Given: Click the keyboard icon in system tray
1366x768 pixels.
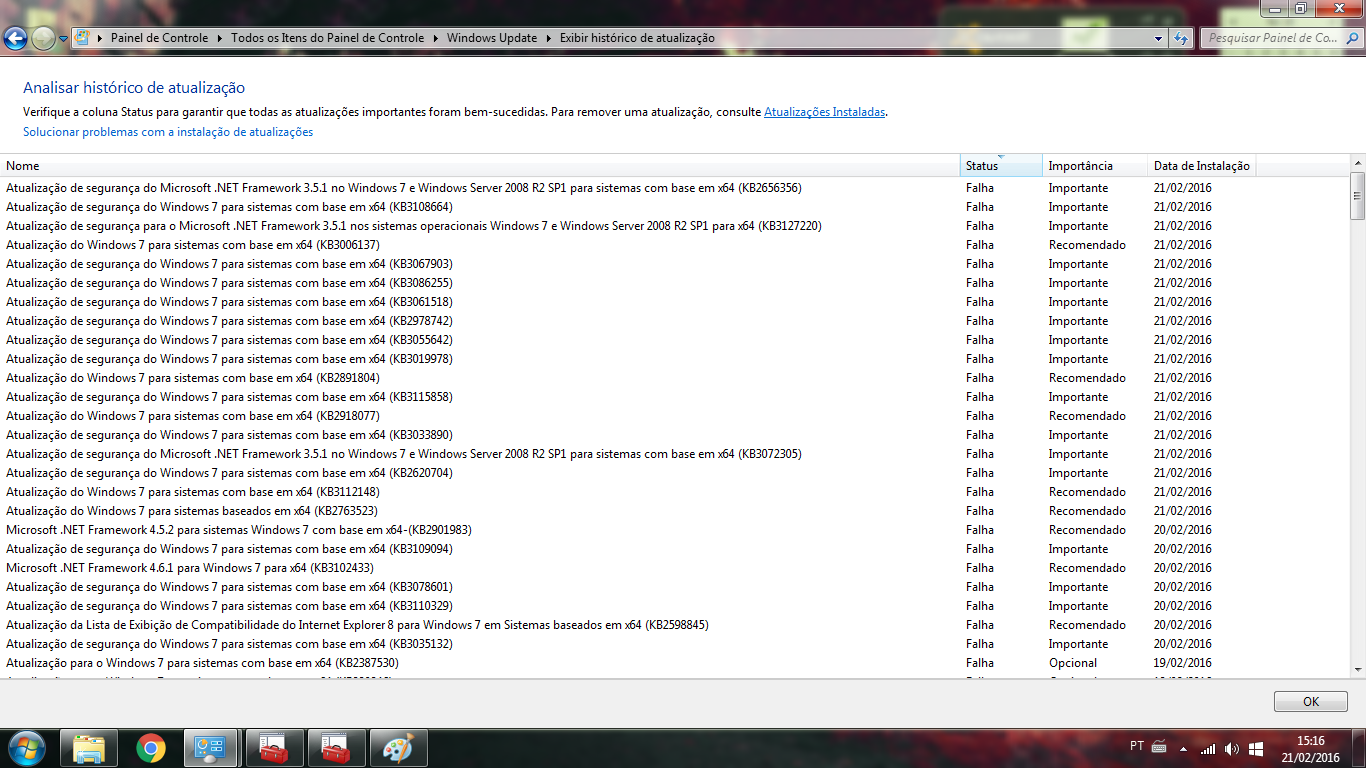Looking at the screenshot, I should [x=1160, y=747].
